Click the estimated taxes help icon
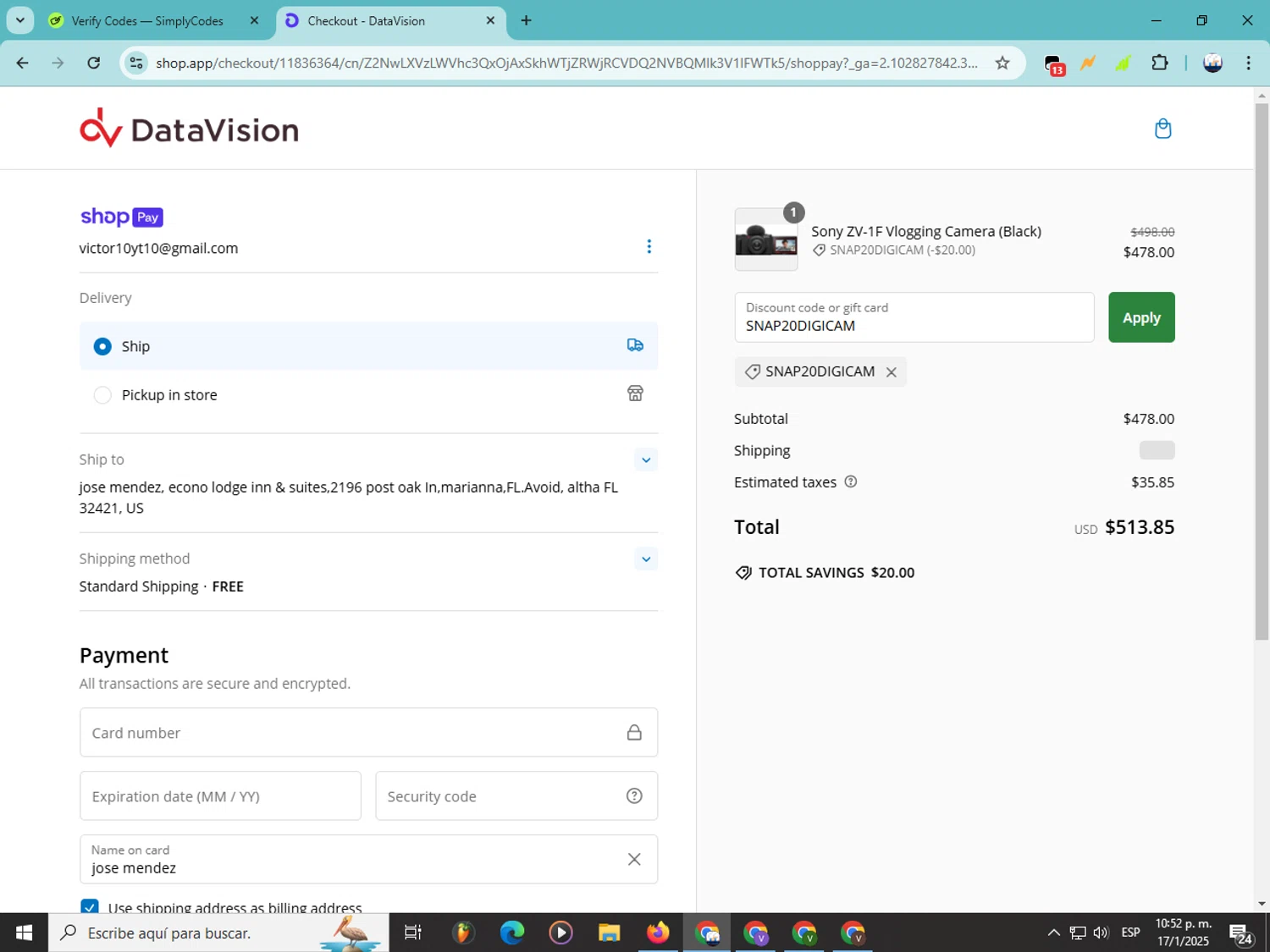Image resolution: width=1270 pixels, height=952 pixels. point(851,482)
